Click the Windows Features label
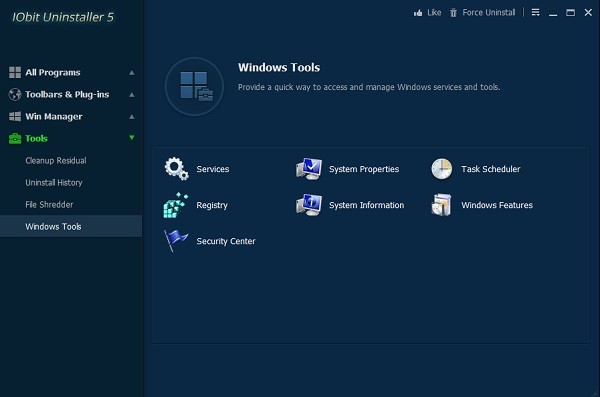The width and height of the screenshot is (600, 397). (x=497, y=205)
